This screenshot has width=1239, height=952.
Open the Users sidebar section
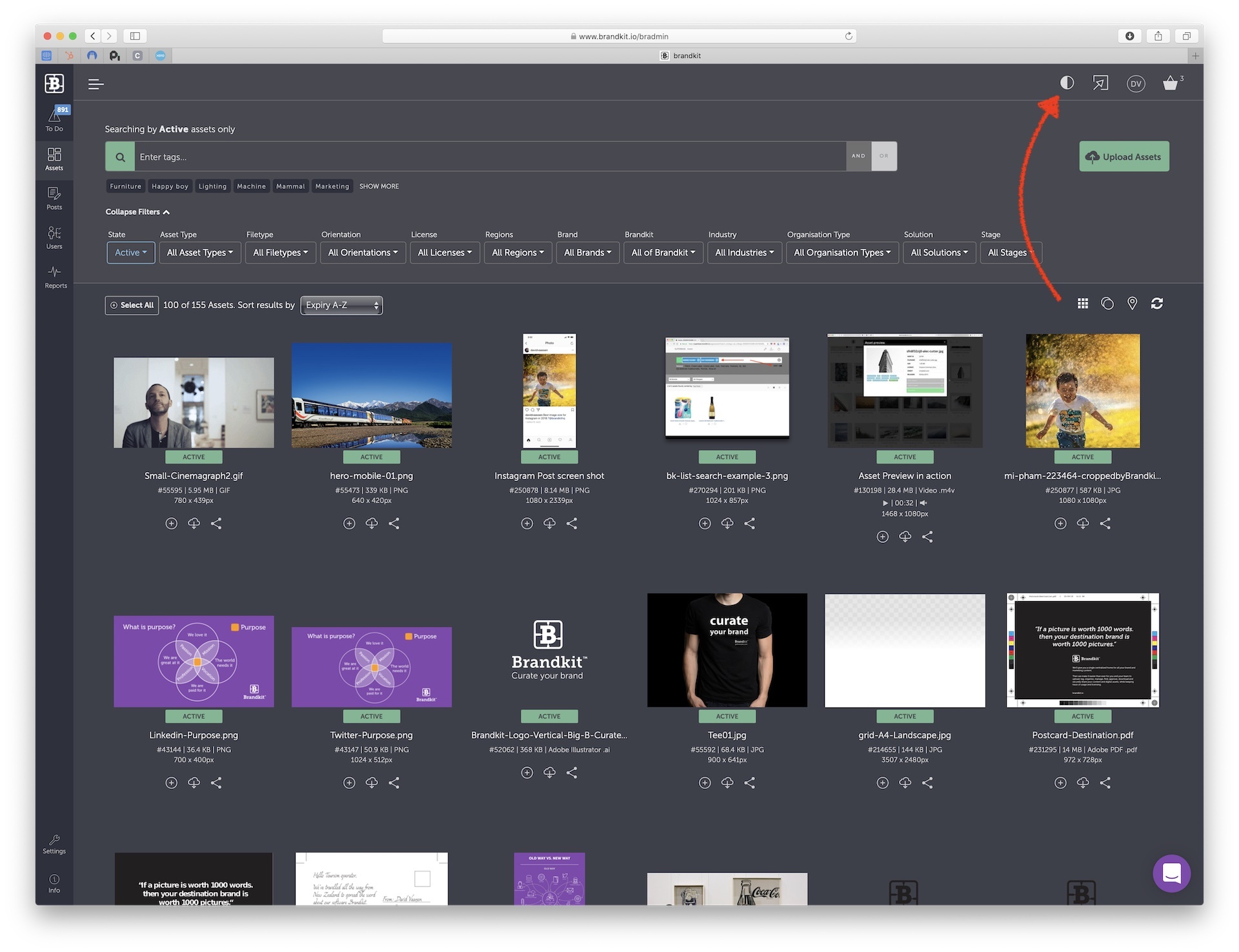coord(54,238)
